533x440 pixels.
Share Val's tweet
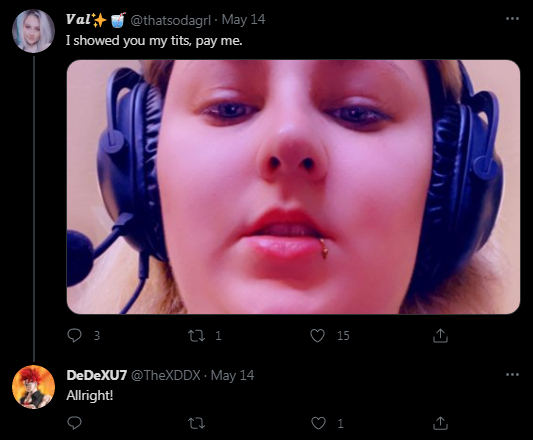tap(440, 335)
